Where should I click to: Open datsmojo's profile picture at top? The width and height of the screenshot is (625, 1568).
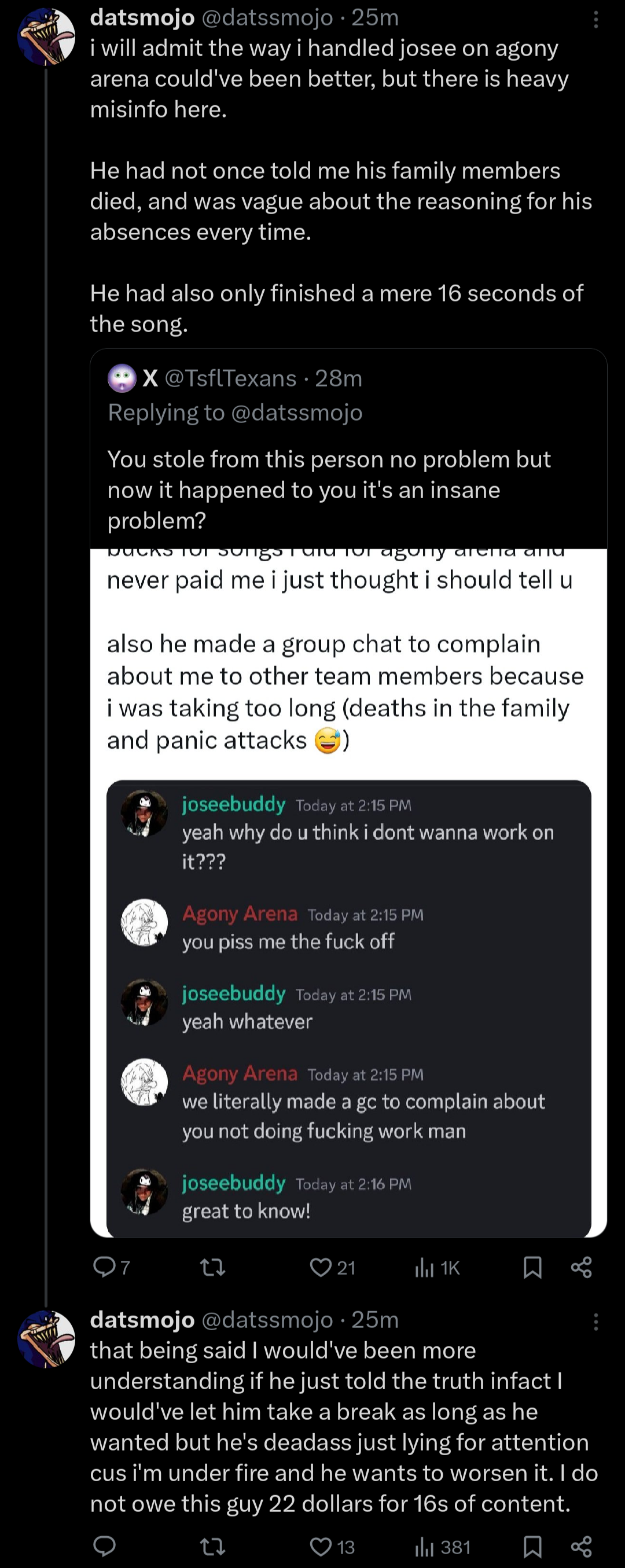(x=46, y=36)
